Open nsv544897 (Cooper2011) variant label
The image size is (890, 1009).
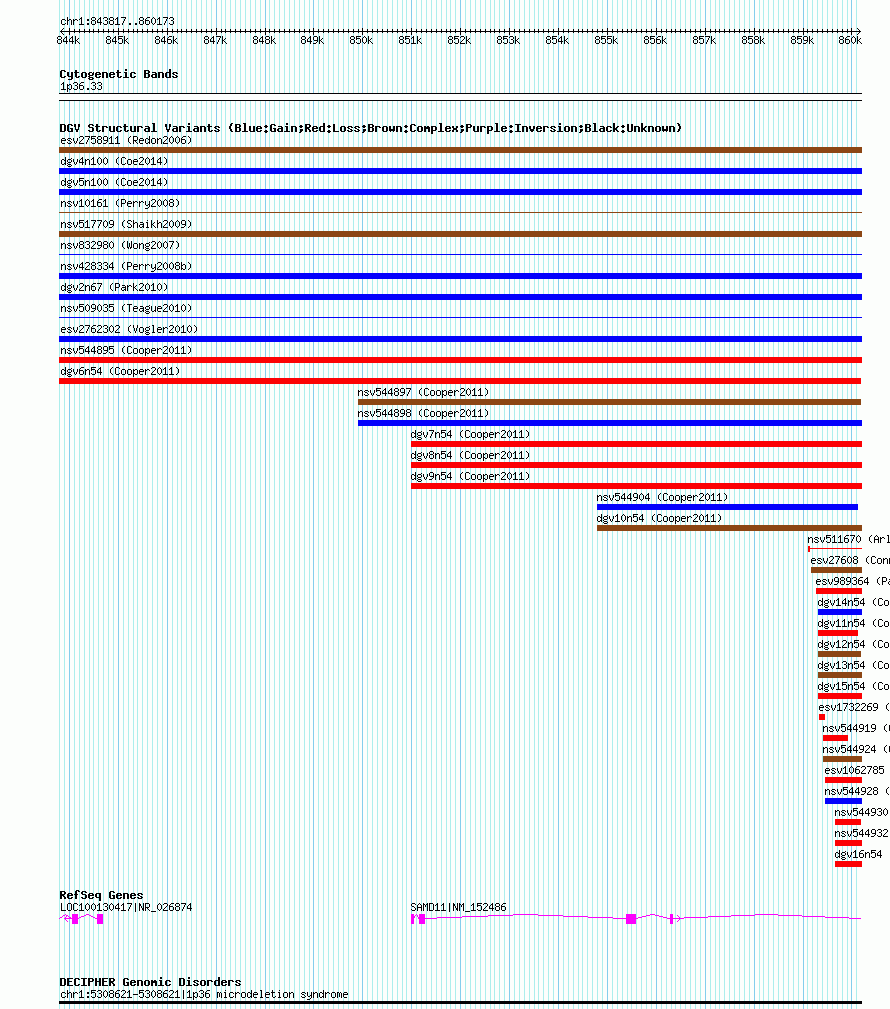pyautogui.click(x=423, y=392)
